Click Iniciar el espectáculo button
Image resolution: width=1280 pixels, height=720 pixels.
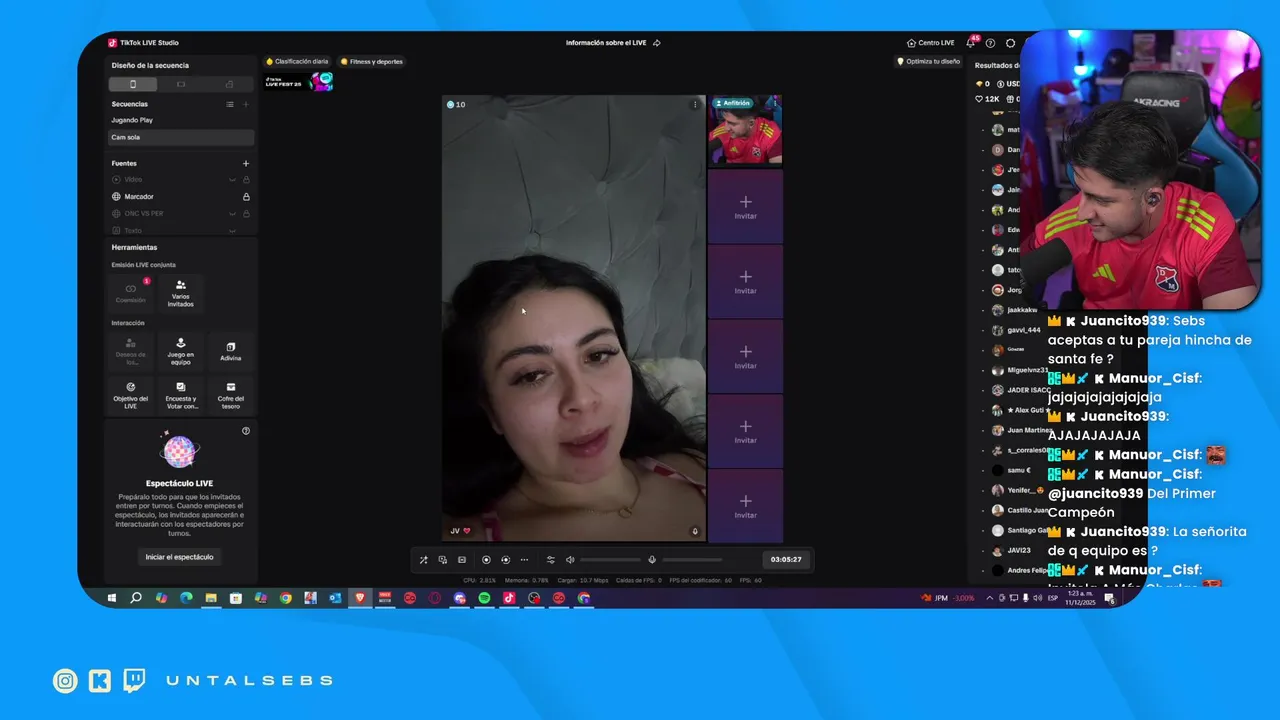point(179,557)
